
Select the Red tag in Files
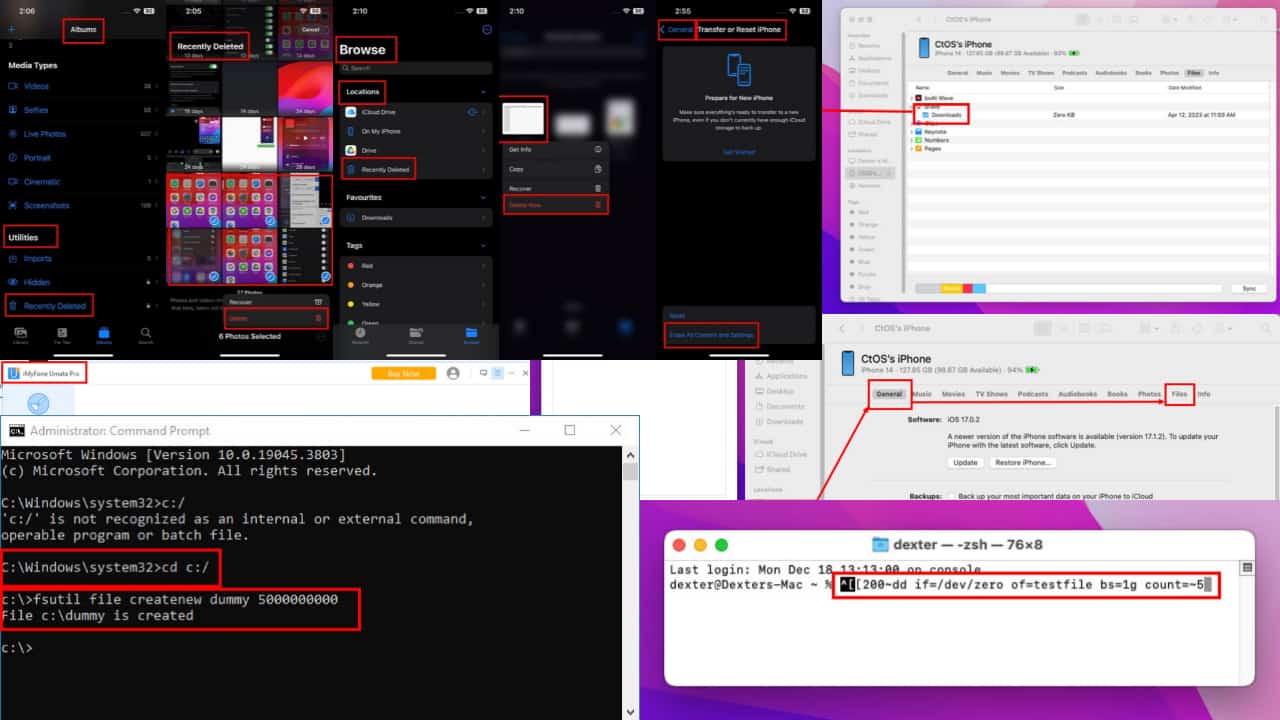[416, 266]
